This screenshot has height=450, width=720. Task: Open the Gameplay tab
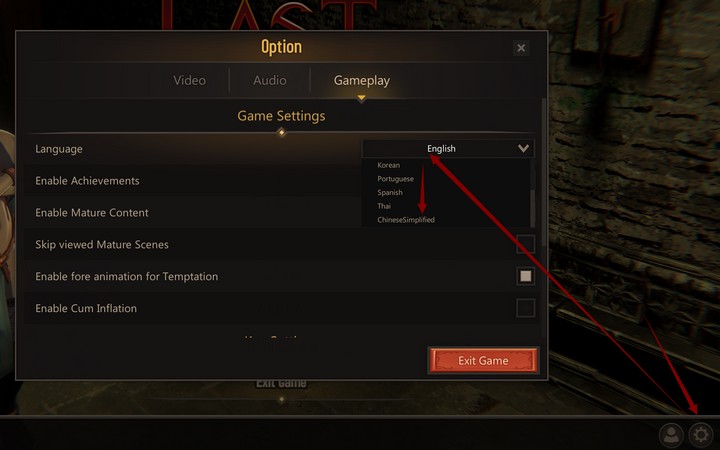362,80
